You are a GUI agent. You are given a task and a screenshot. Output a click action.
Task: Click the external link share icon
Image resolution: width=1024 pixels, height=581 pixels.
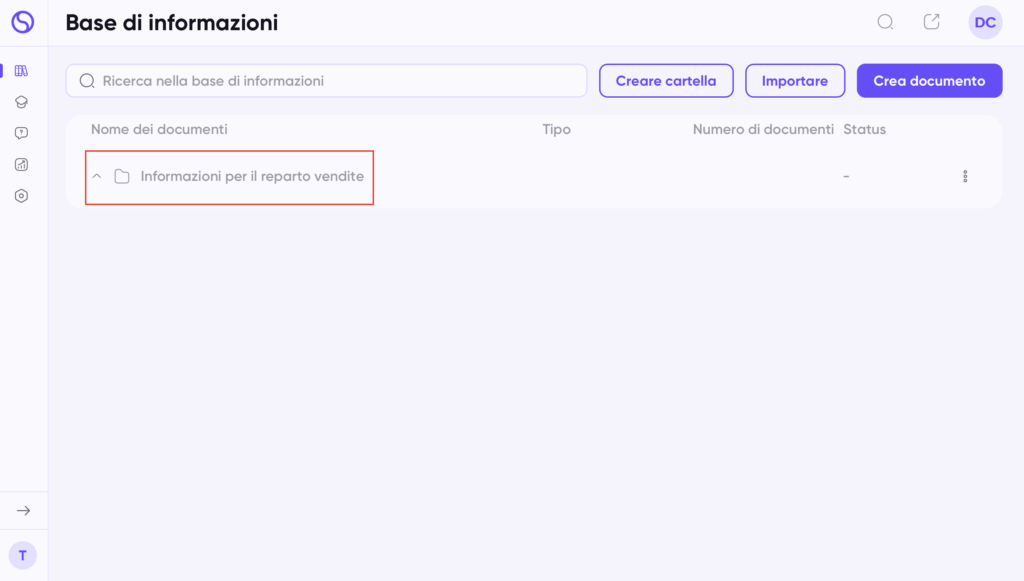(x=931, y=22)
